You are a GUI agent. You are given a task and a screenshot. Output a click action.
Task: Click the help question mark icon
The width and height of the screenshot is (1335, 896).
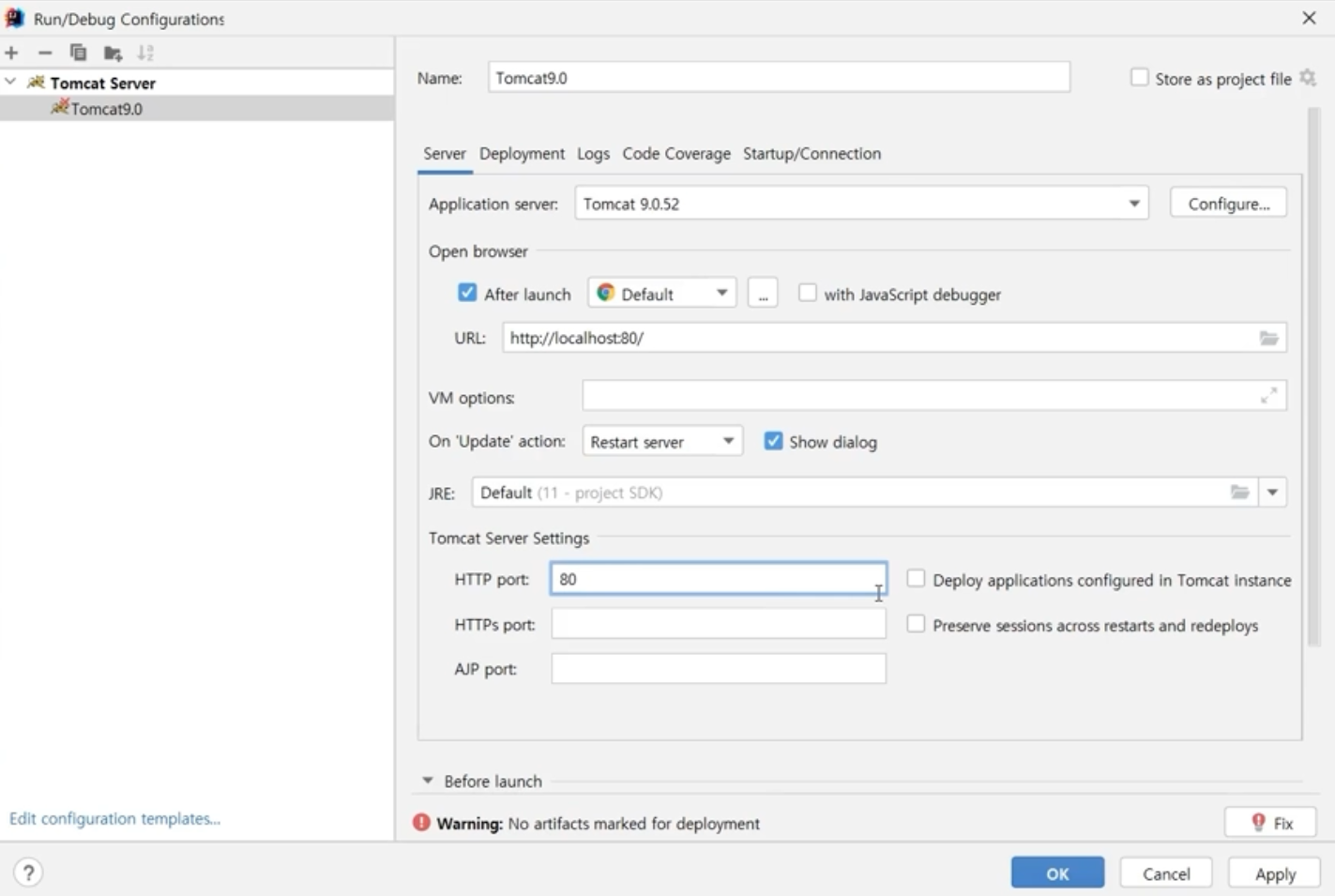pos(28,873)
